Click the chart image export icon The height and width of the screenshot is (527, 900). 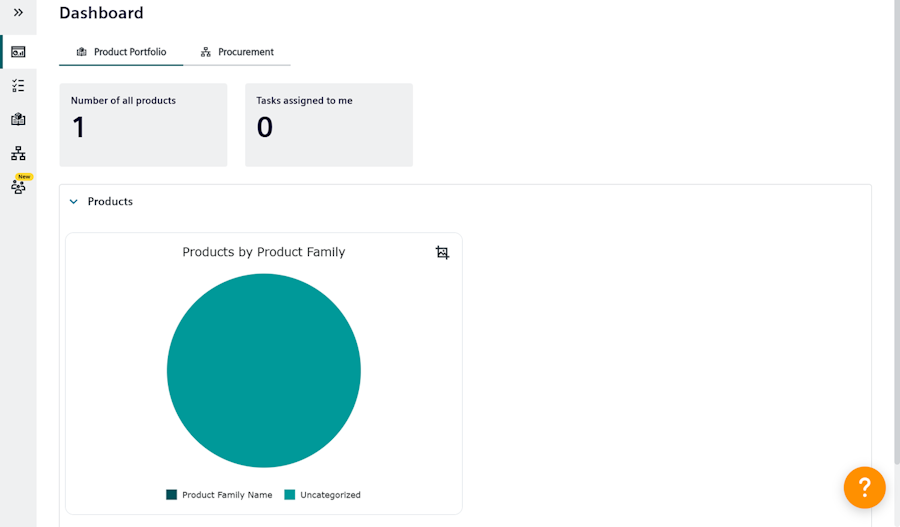(442, 253)
